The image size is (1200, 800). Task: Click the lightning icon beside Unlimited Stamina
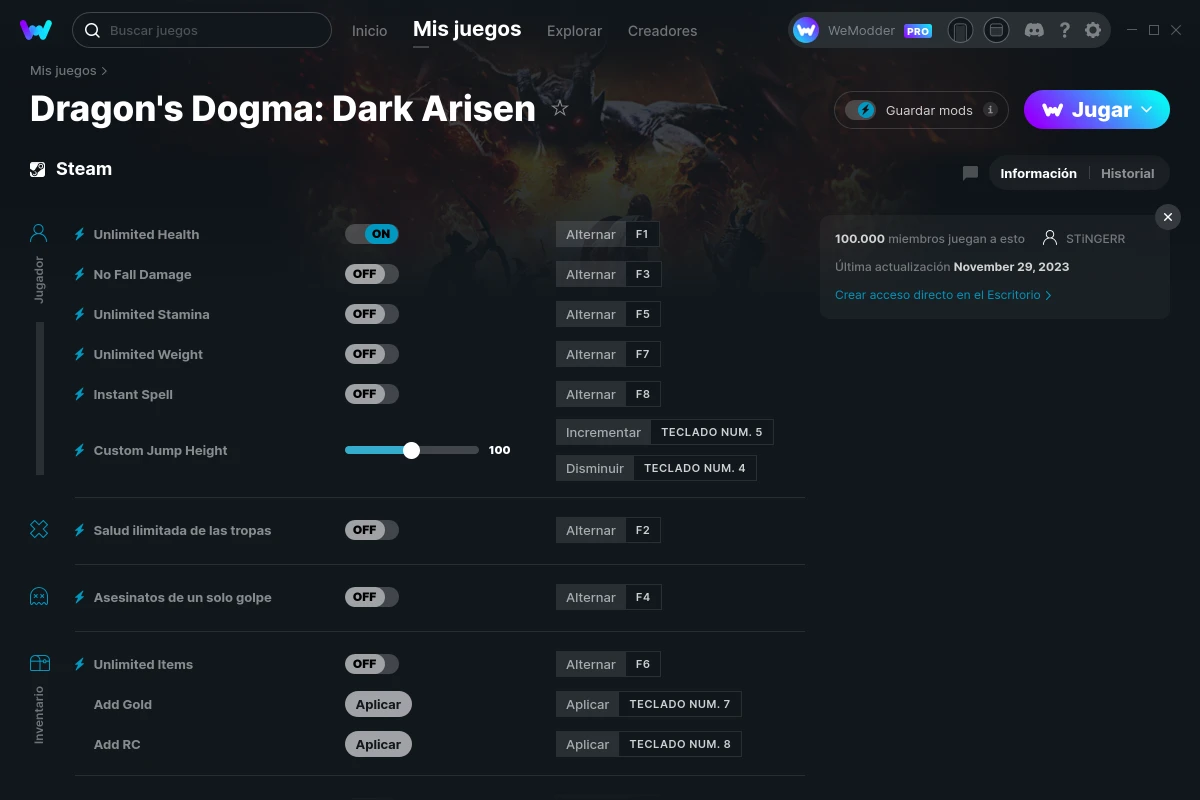(x=80, y=314)
